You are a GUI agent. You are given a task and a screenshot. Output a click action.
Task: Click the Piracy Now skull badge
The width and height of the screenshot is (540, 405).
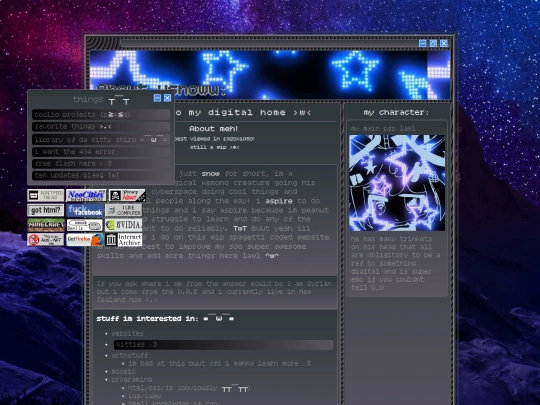127,196
